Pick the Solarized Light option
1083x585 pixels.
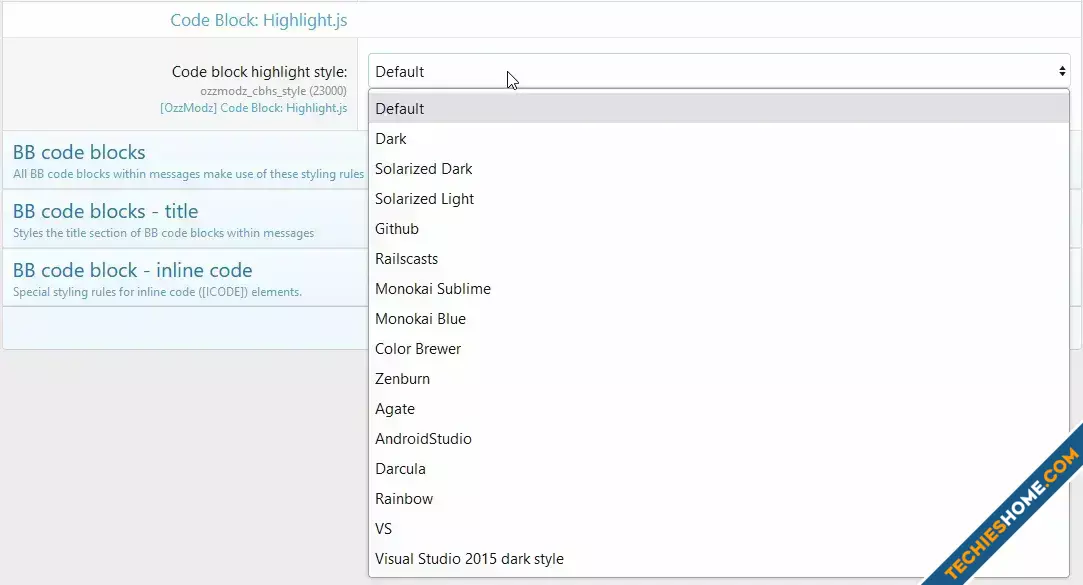[x=719, y=199]
